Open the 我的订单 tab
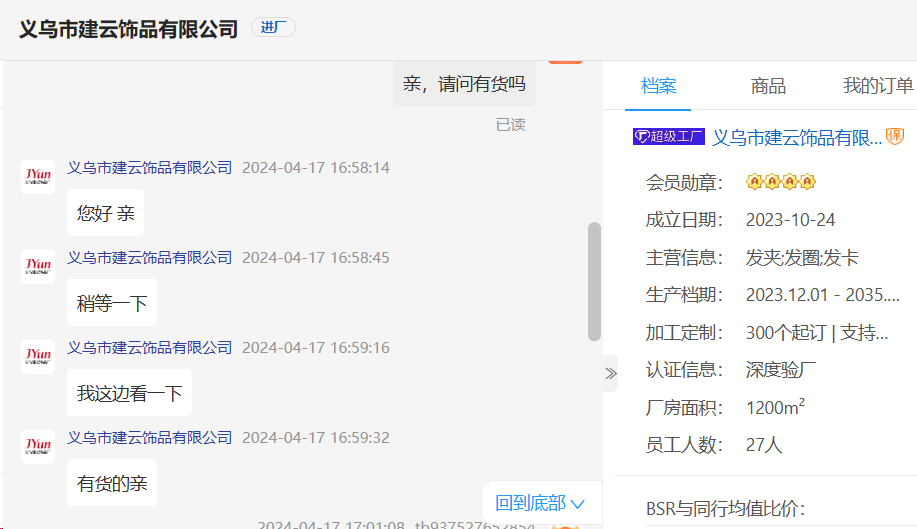This screenshot has height=529, width=917. (877, 86)
